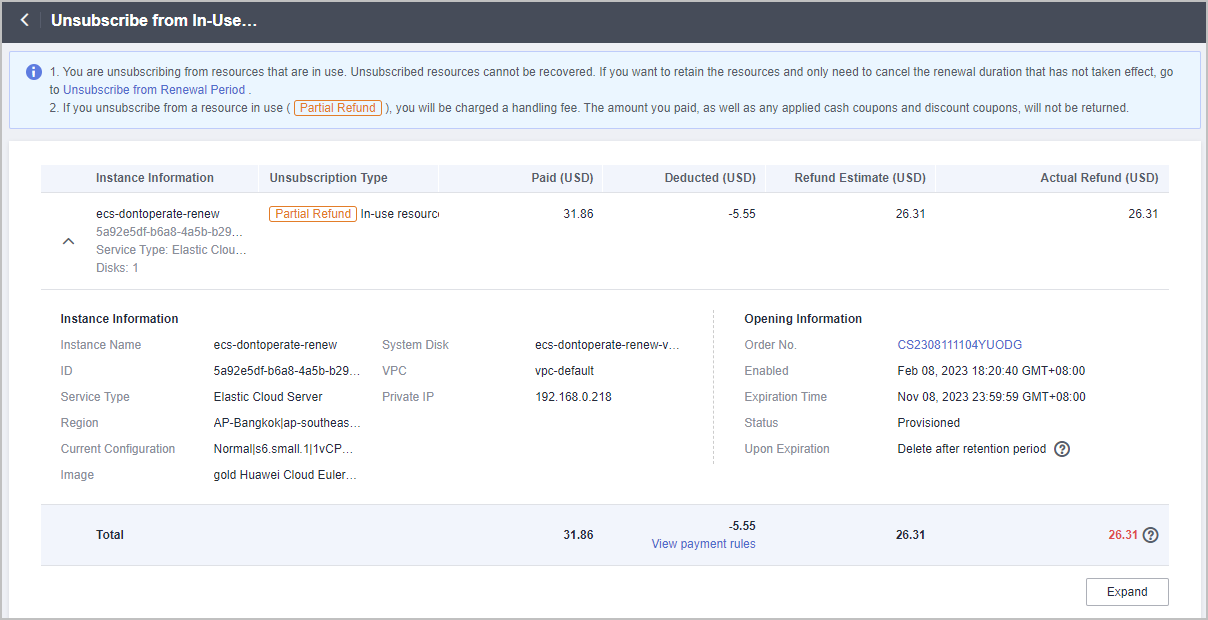Click the help icon beside Delete after retention period

coord(1062,449)
